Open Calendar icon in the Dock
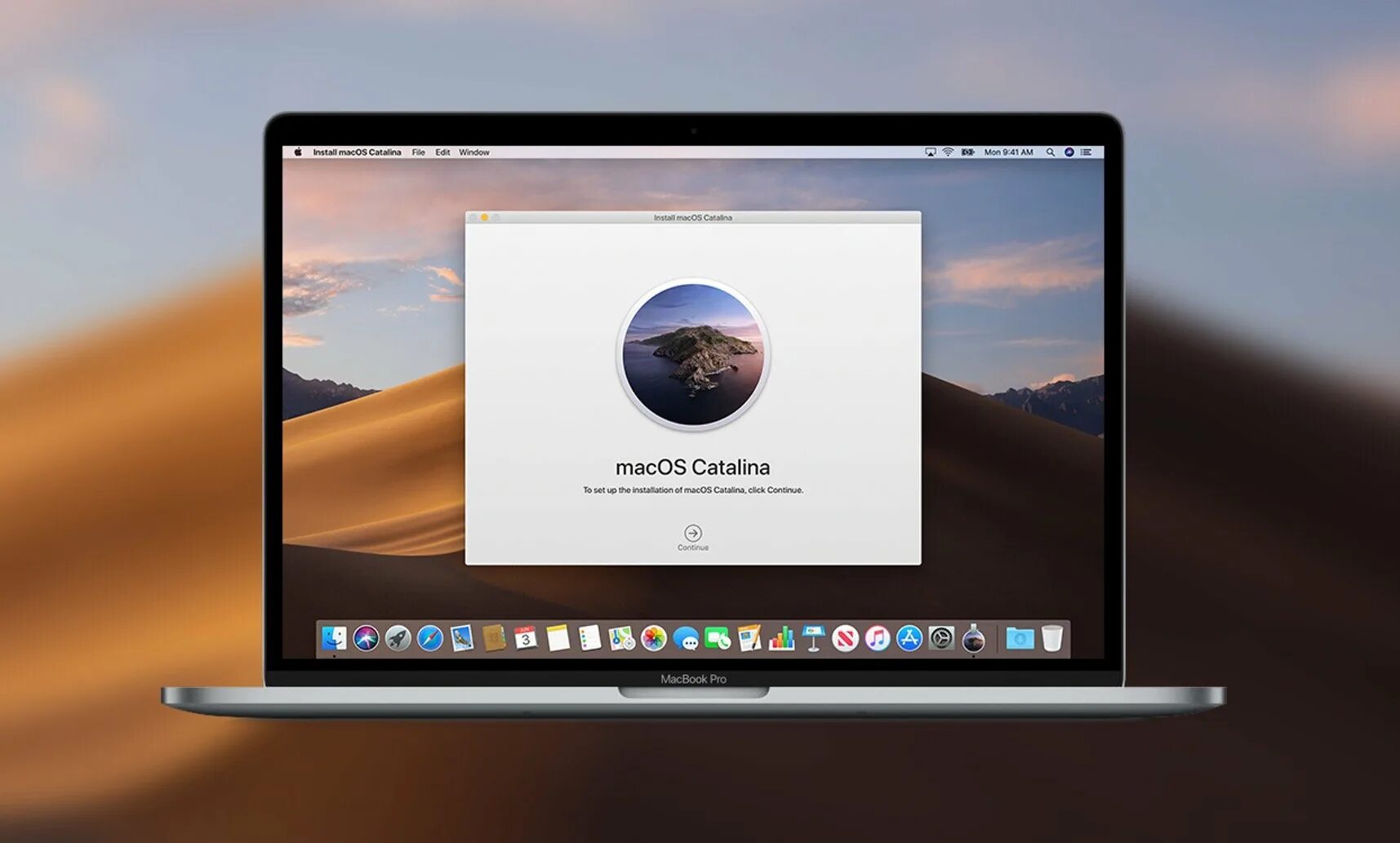 [x=526, y=638]
